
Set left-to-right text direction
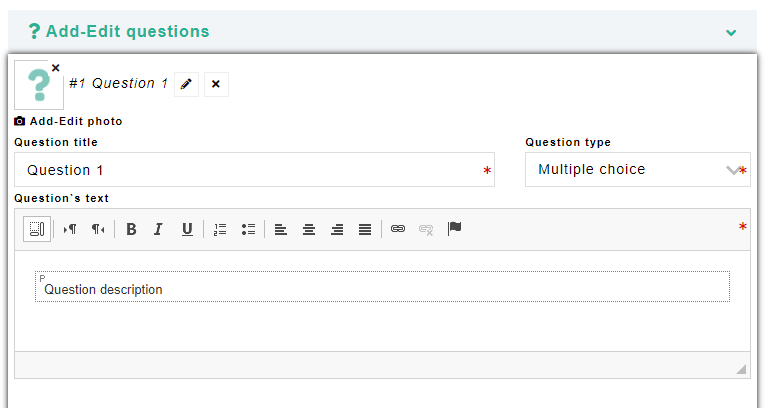70,229
